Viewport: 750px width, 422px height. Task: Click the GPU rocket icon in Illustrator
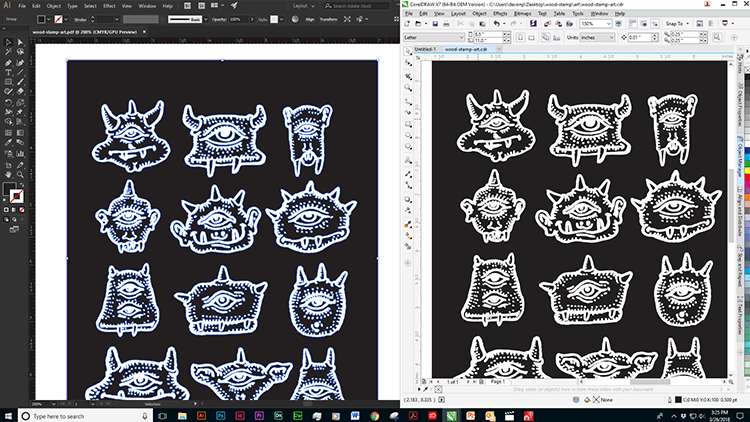click(233, 6)
